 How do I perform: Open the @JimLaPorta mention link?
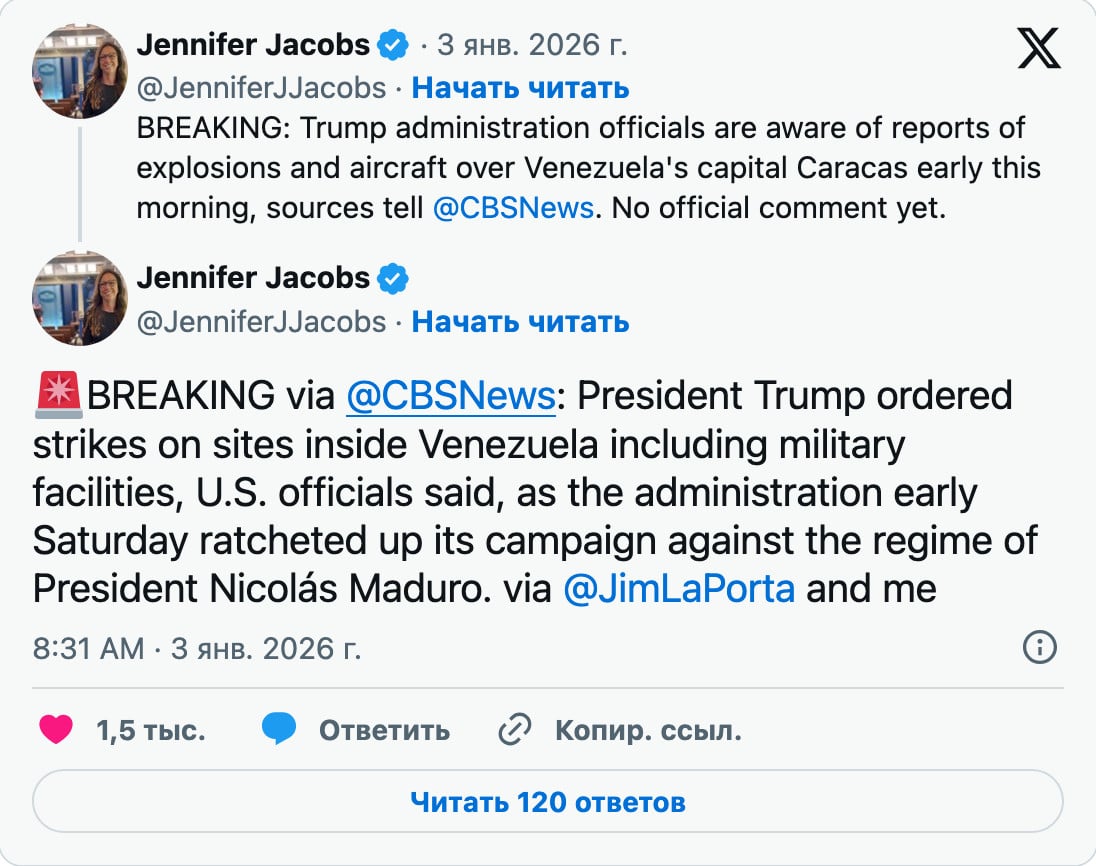[679, 588]
